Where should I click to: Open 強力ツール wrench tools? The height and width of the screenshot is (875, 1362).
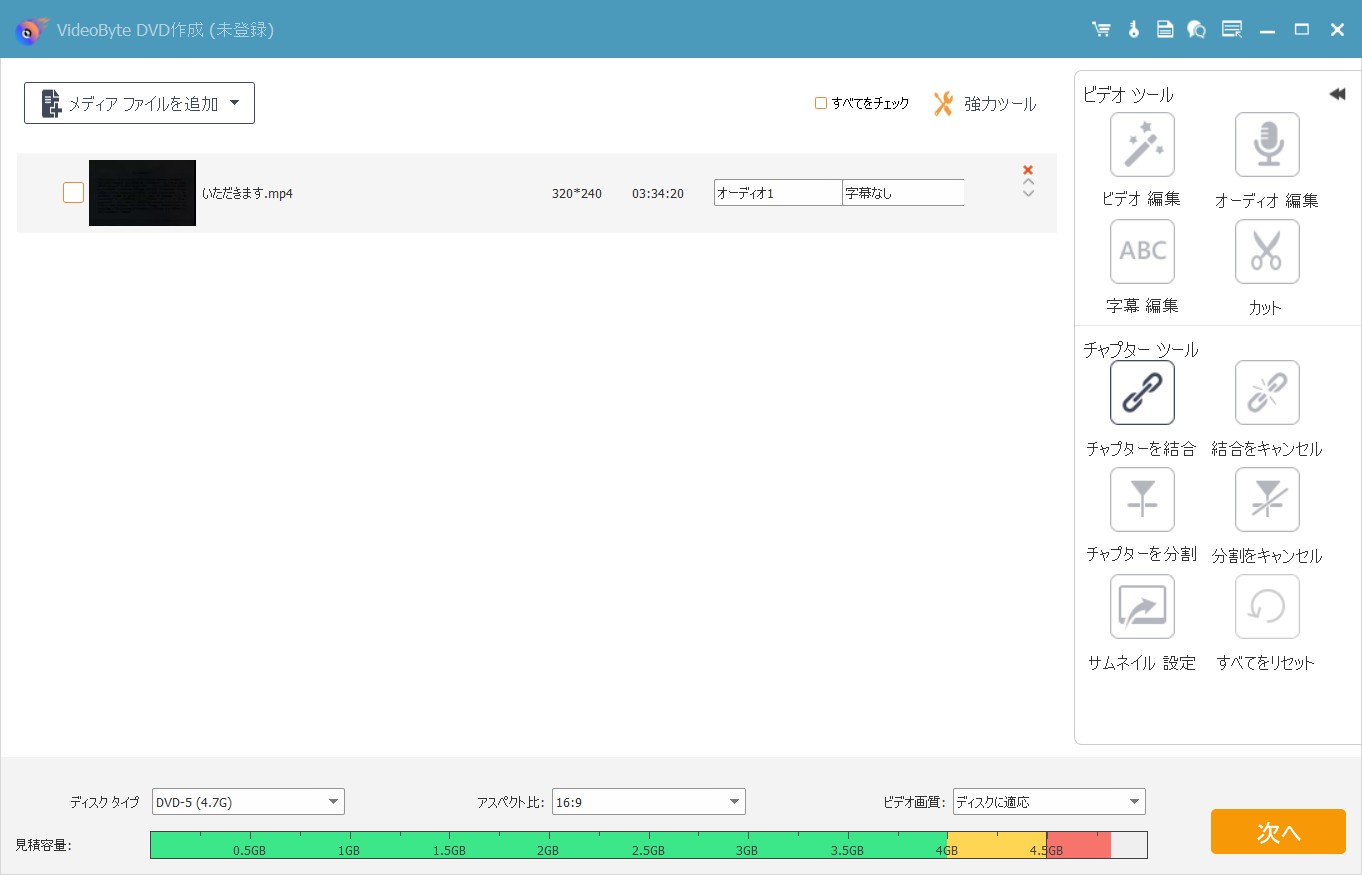(x=984, y=104)
